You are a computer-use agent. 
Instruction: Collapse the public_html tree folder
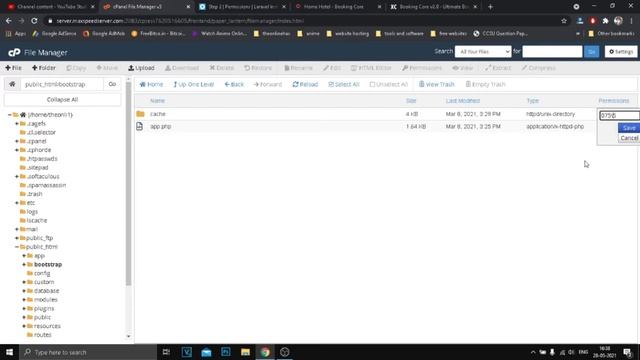click(17, 247)
